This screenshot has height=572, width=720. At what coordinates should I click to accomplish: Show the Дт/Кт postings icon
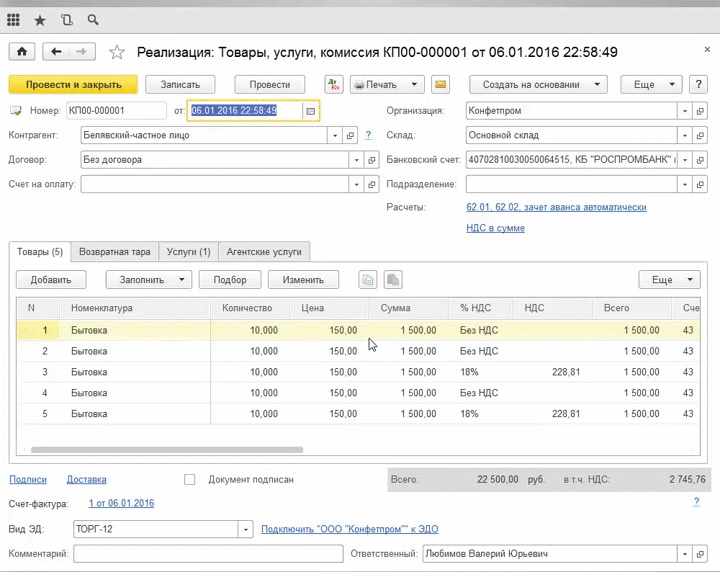[x=334, y=85]
